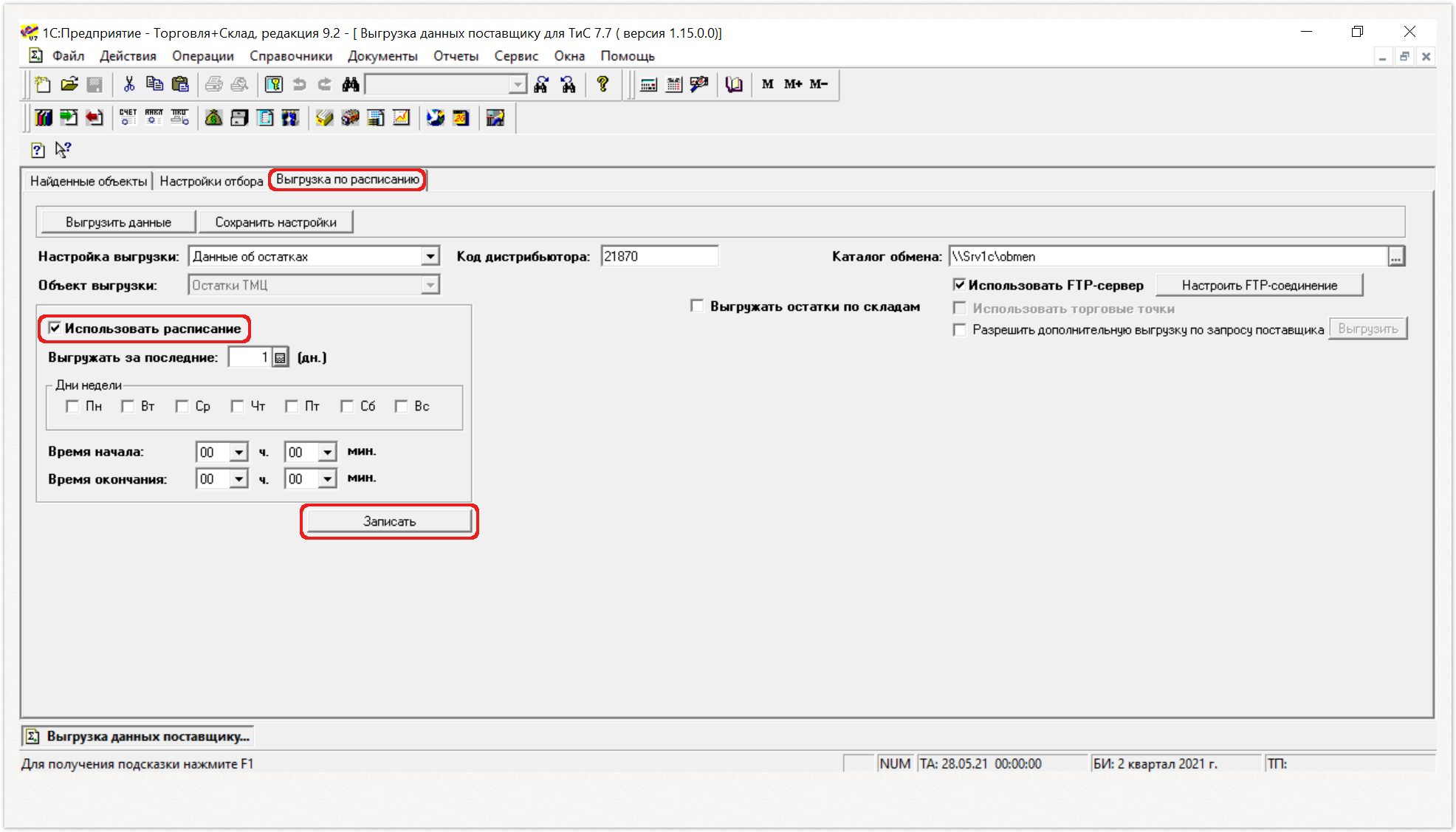Switch to Настройки отбора tab
This screenshot has width=1456, height=832.
[211, 181]
